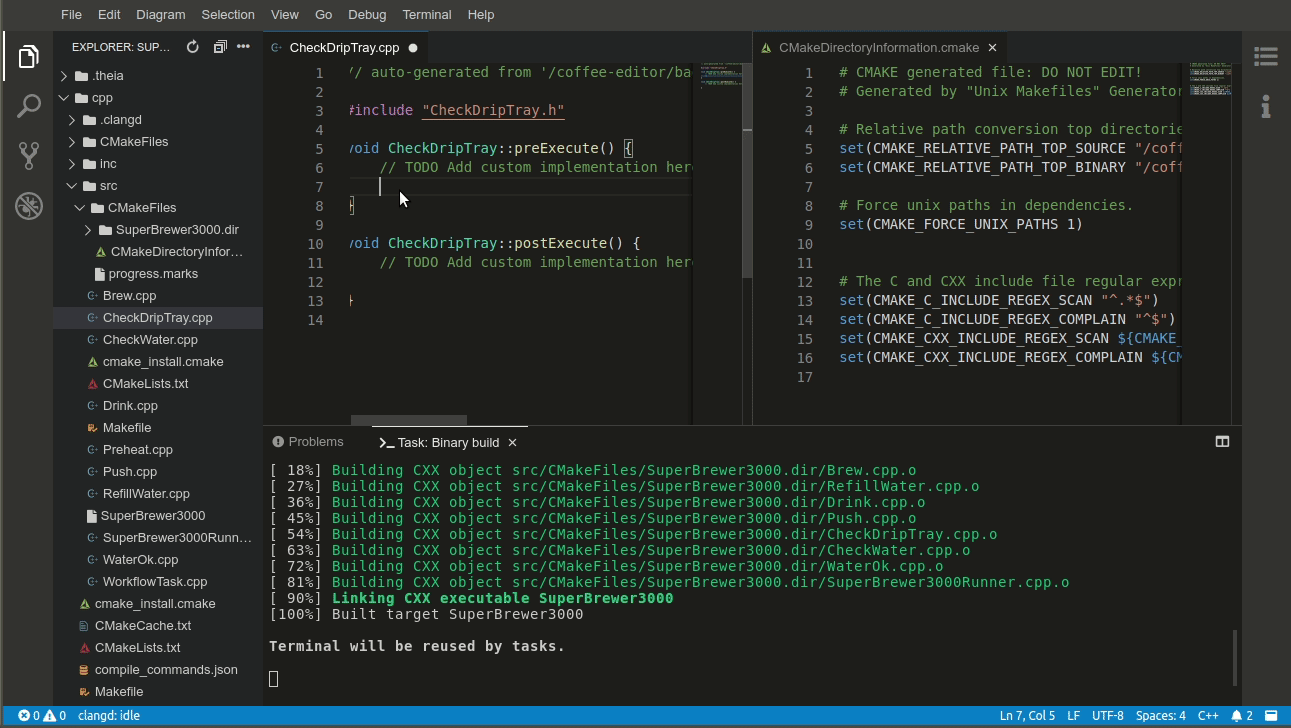
Task: Open the Diagram menu
Action: point(160,14)
